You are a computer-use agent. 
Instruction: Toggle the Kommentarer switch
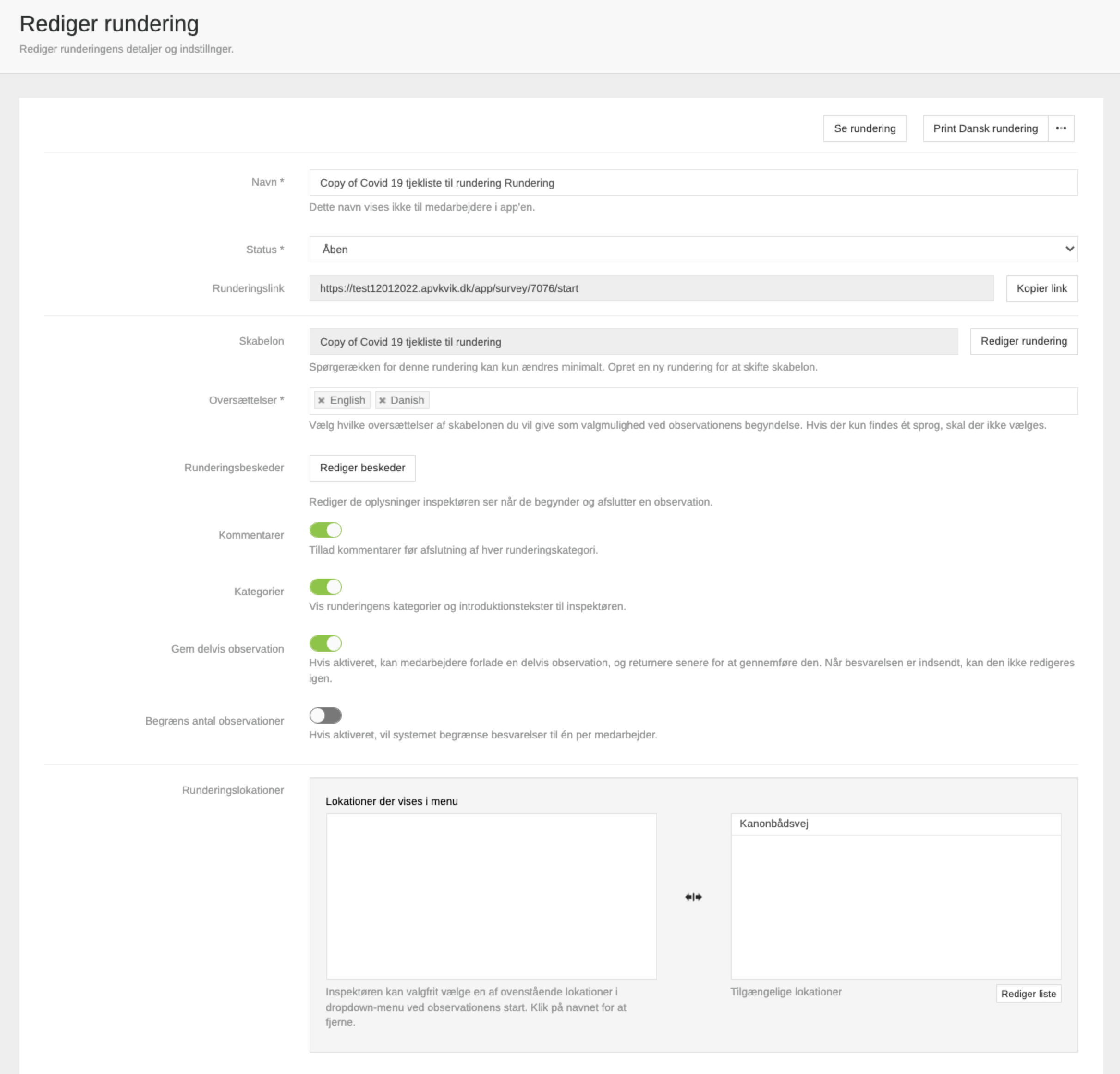click(325, 531)
